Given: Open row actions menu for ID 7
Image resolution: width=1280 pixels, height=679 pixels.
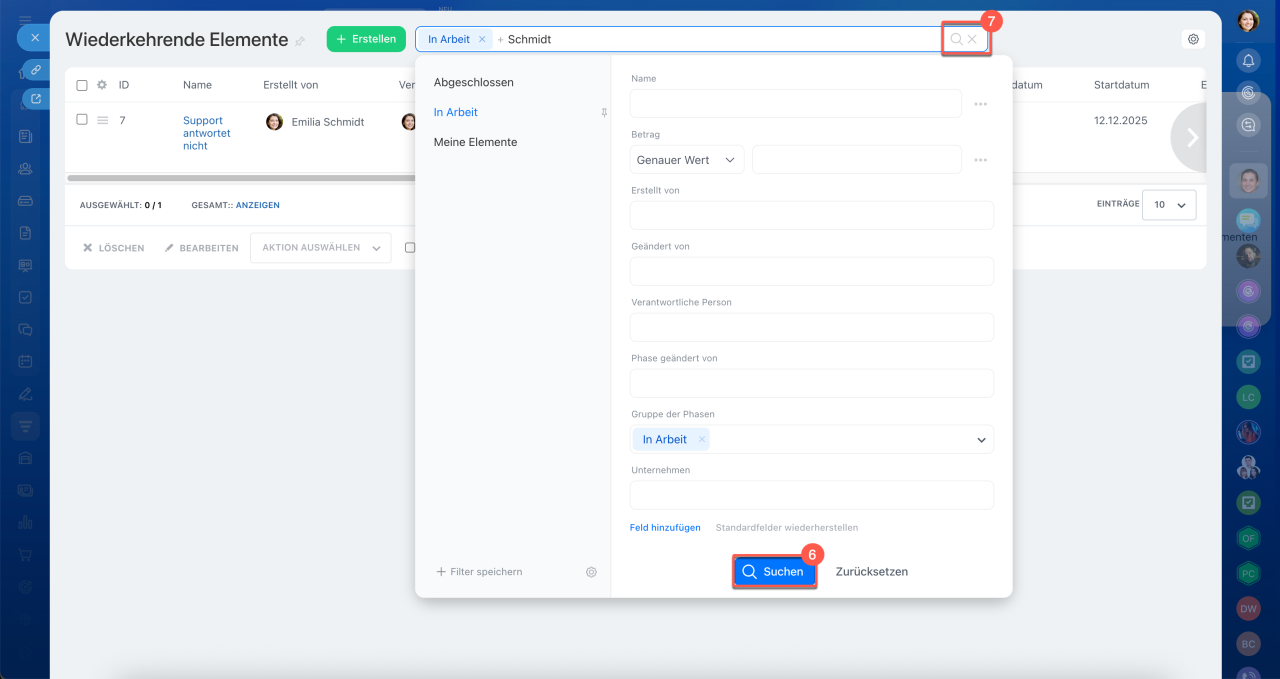Looking at the screenshot, I should pos(102,120).
